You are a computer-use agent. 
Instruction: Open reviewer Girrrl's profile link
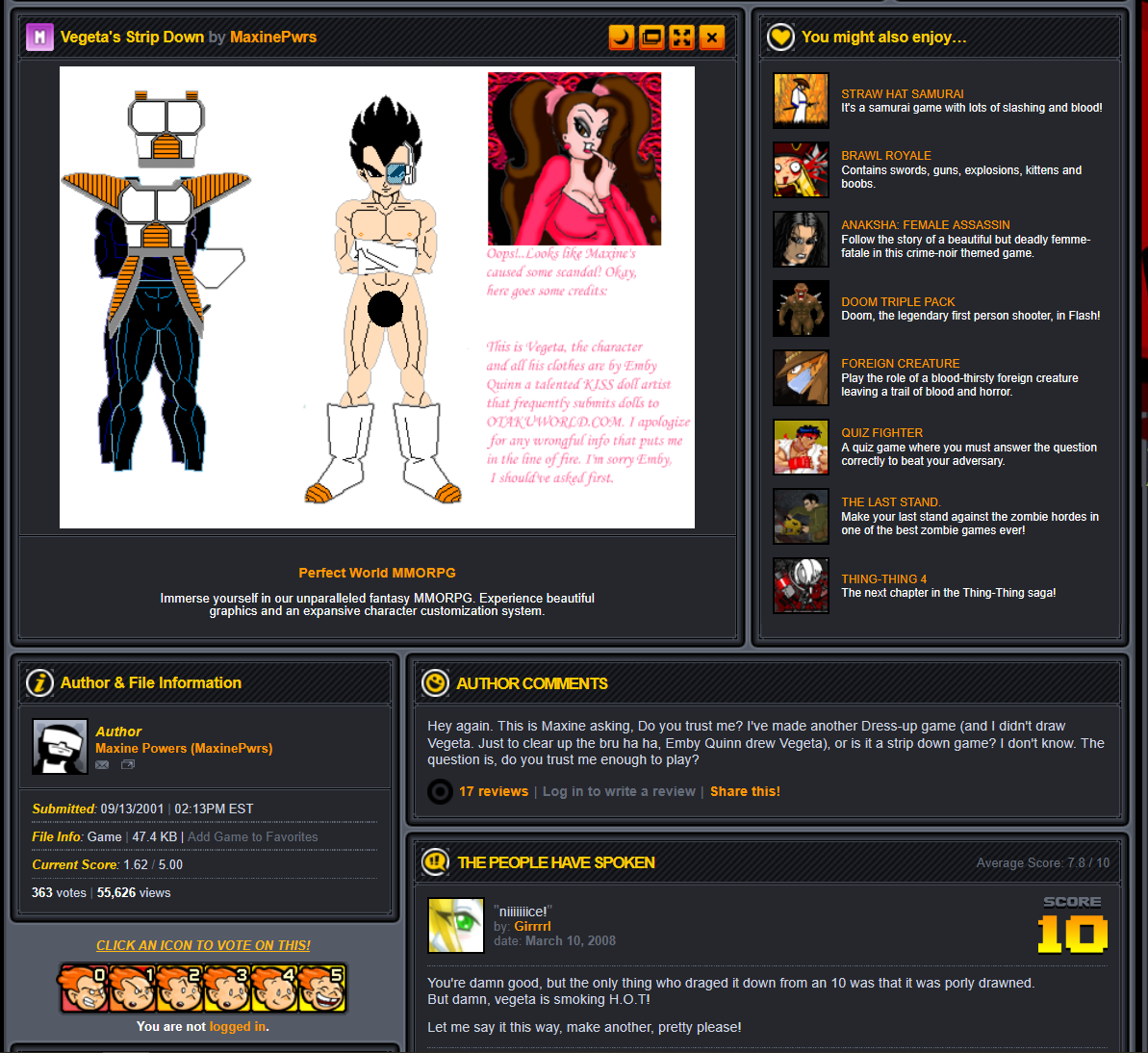532,926
